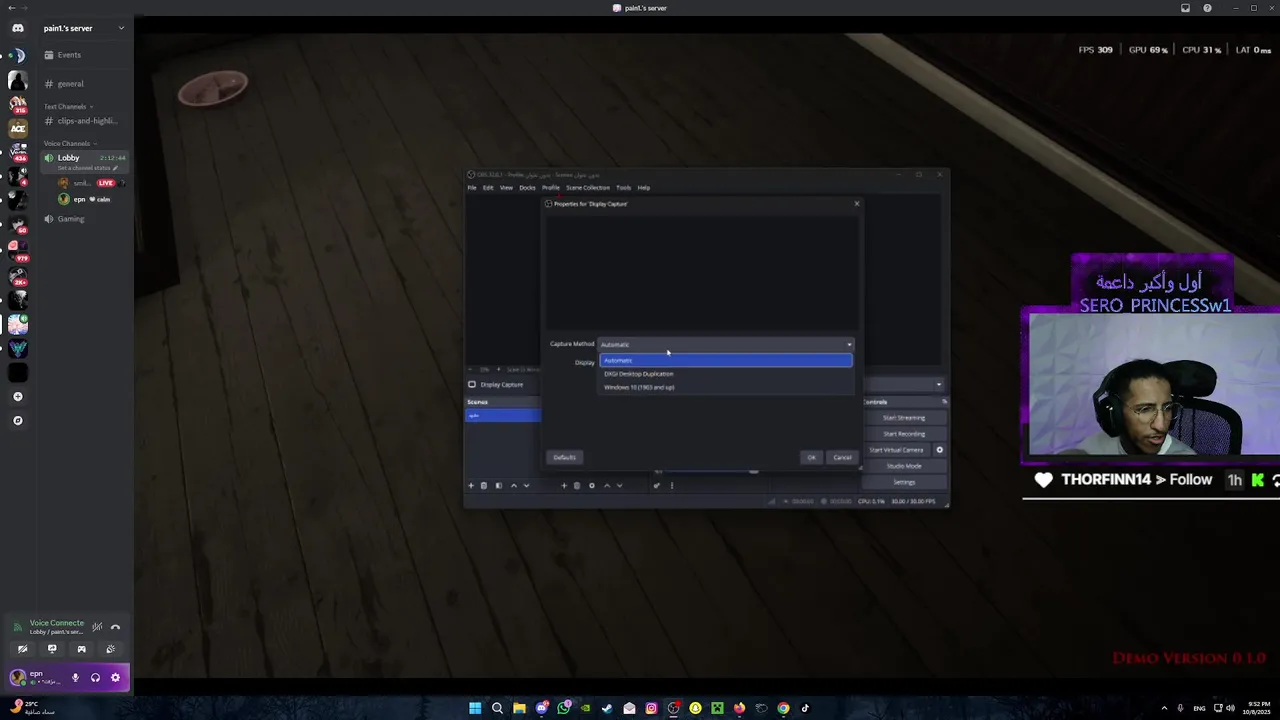1280x720 pixels.
Task: Open Steam from taskbar
Action: 607,708
